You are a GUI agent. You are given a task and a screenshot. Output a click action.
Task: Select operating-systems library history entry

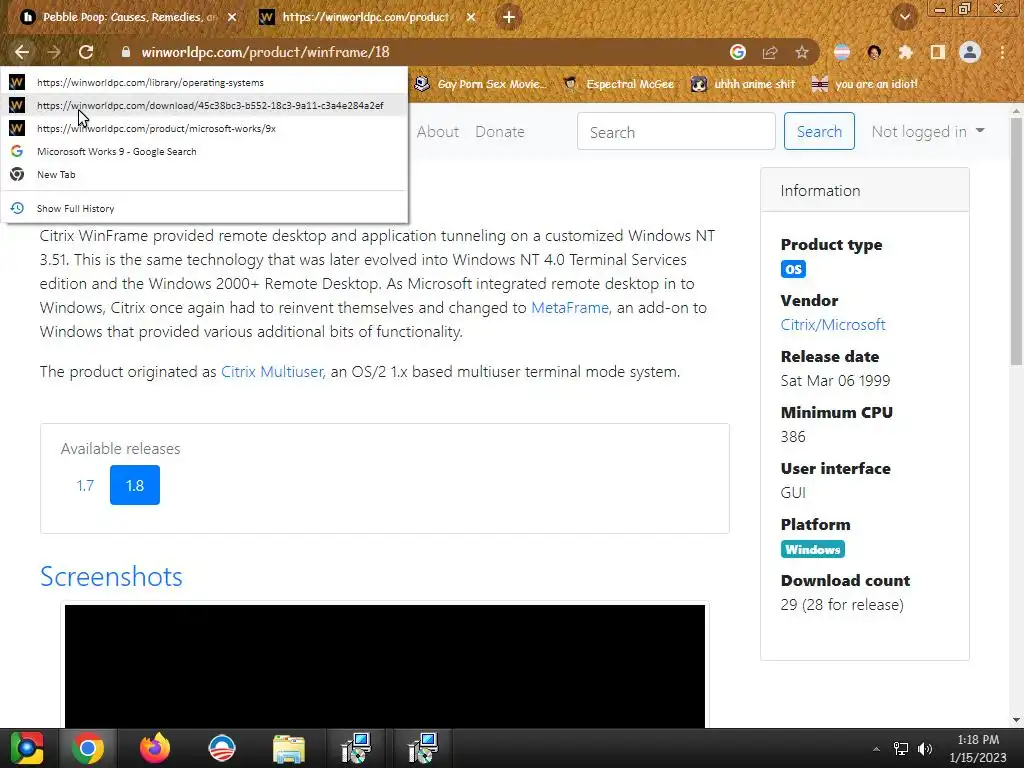click(204, 82)
